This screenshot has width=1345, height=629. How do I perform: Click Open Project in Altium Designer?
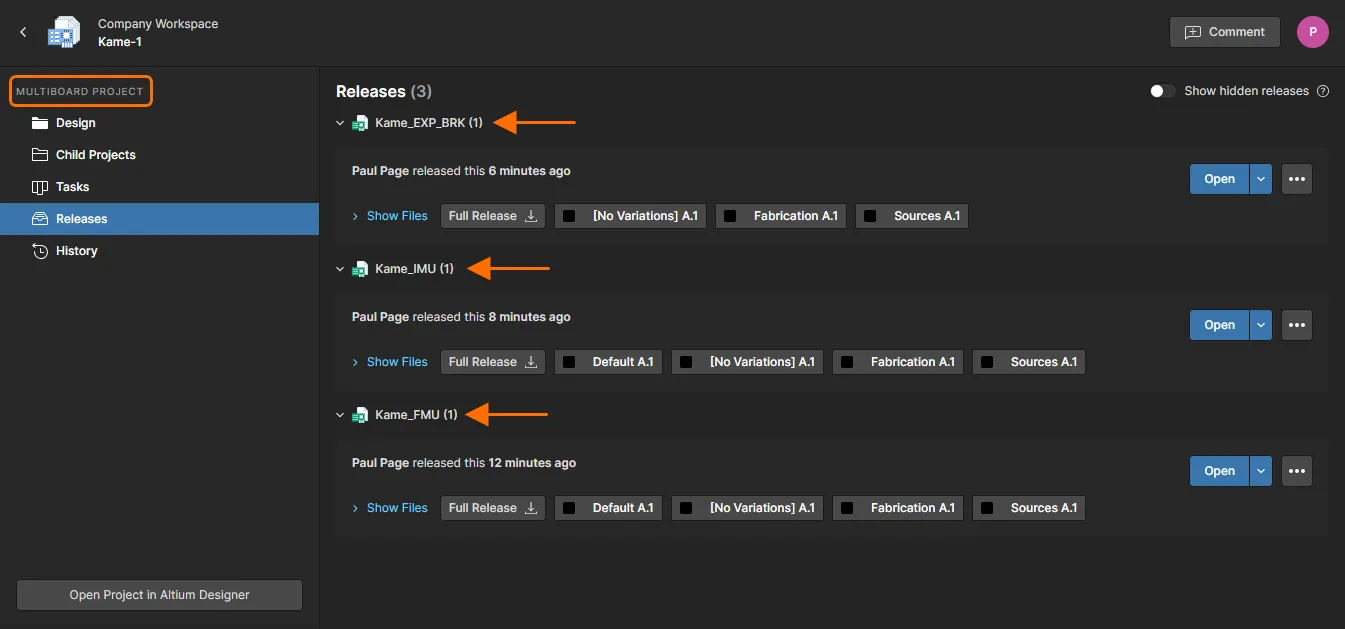click(159, 595)
